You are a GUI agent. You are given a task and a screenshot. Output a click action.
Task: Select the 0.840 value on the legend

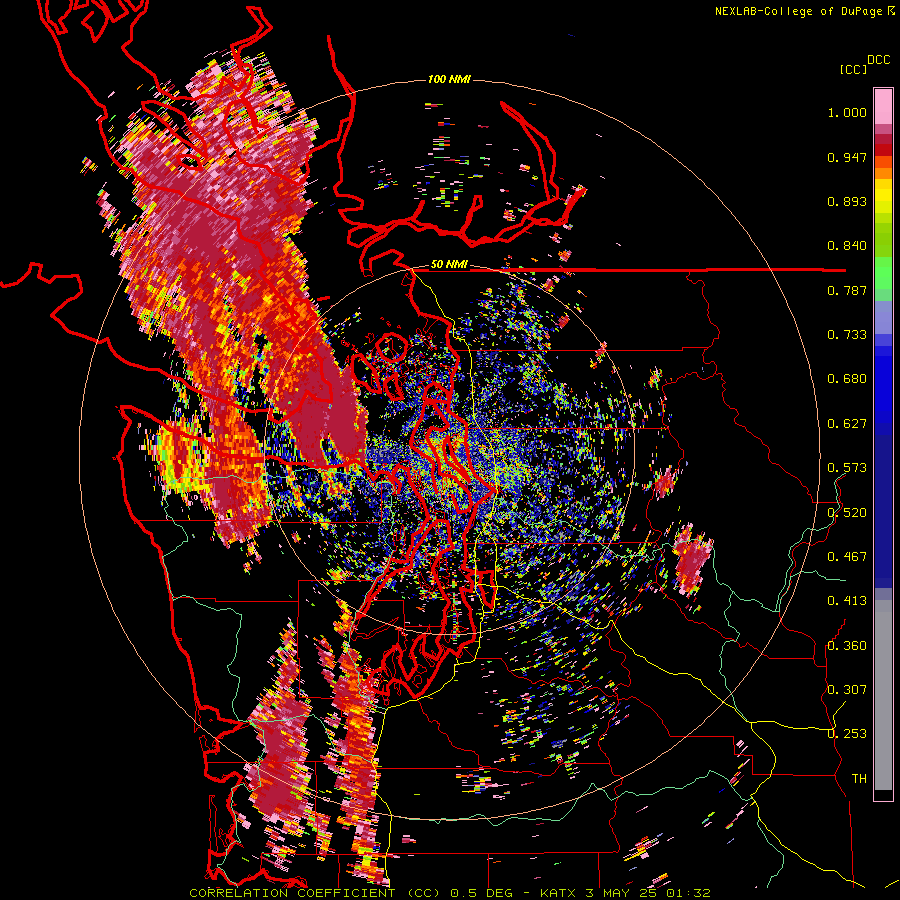point(847,246)
